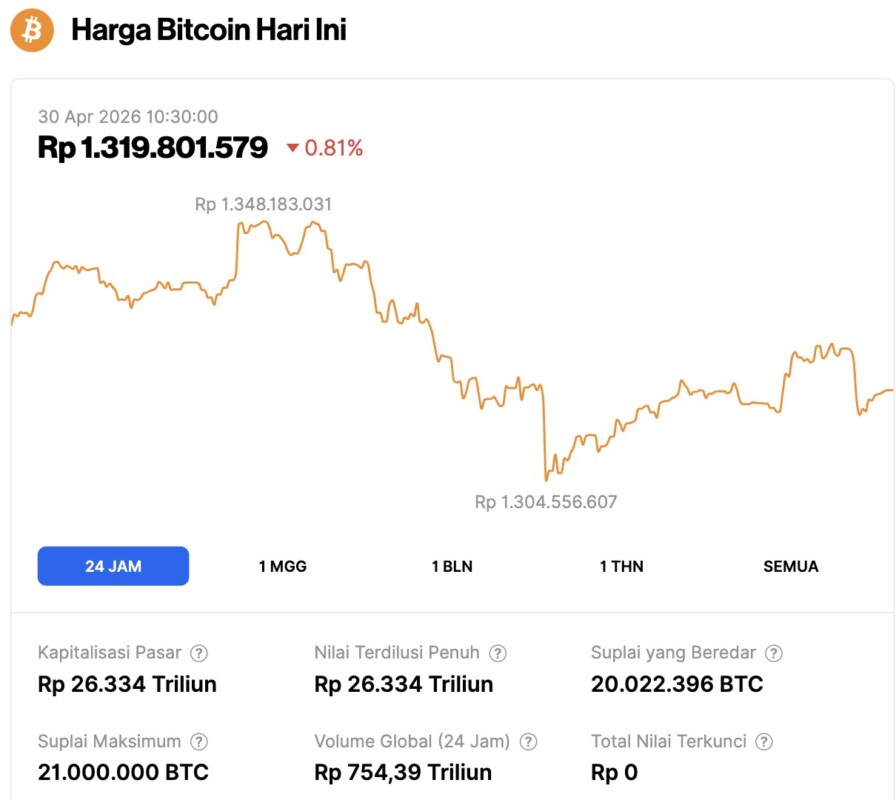The height and width of the screenshot is (800, 896).
Task: Click the high label Rp 1.348.183.031
Action: click(263, 204)
